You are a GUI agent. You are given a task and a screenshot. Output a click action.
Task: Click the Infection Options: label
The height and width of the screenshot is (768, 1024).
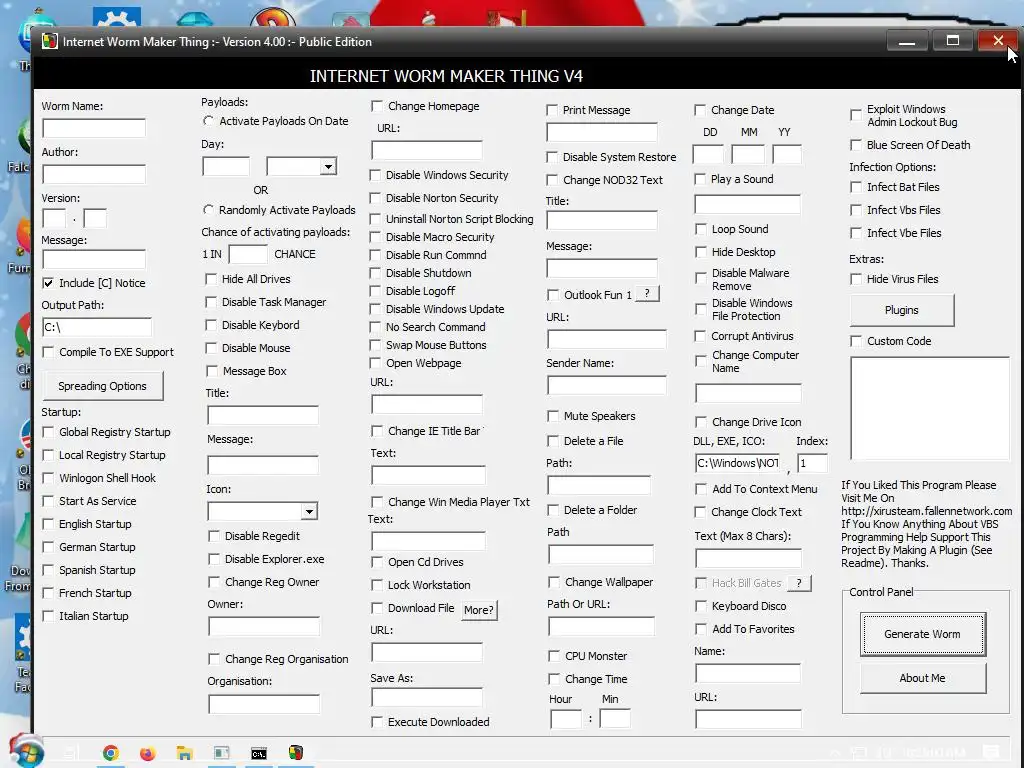pos(892,167)
